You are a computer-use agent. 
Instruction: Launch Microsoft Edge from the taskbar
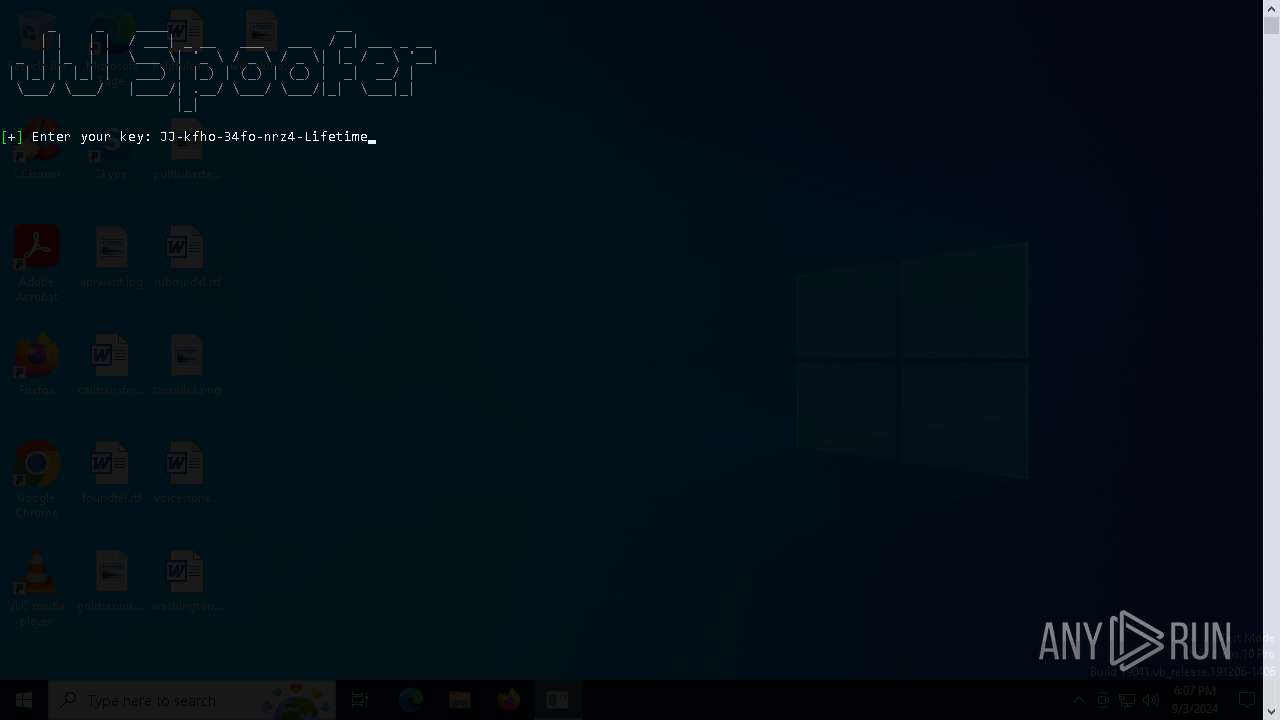coord(411,700)
